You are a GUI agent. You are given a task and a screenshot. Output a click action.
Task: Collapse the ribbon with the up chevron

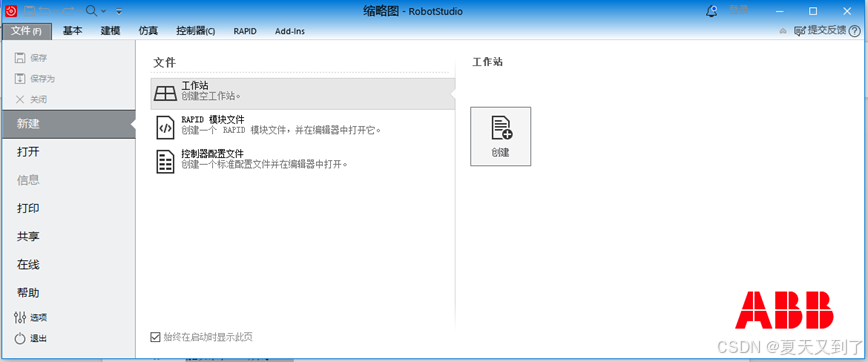(x=783, y=31)
